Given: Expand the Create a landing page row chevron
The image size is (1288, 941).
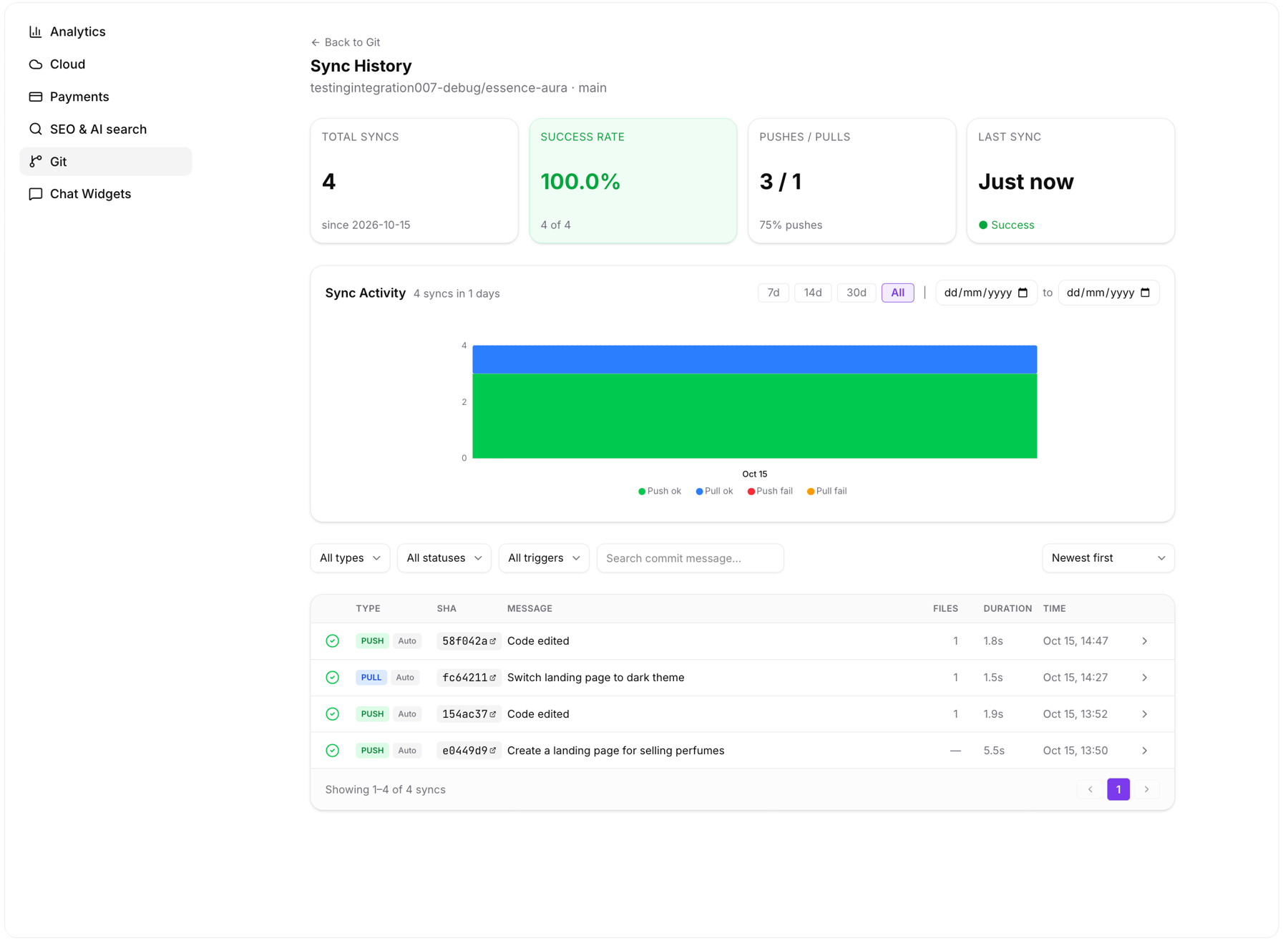Looking at the screenshot, I should [x=1144, y=751].
